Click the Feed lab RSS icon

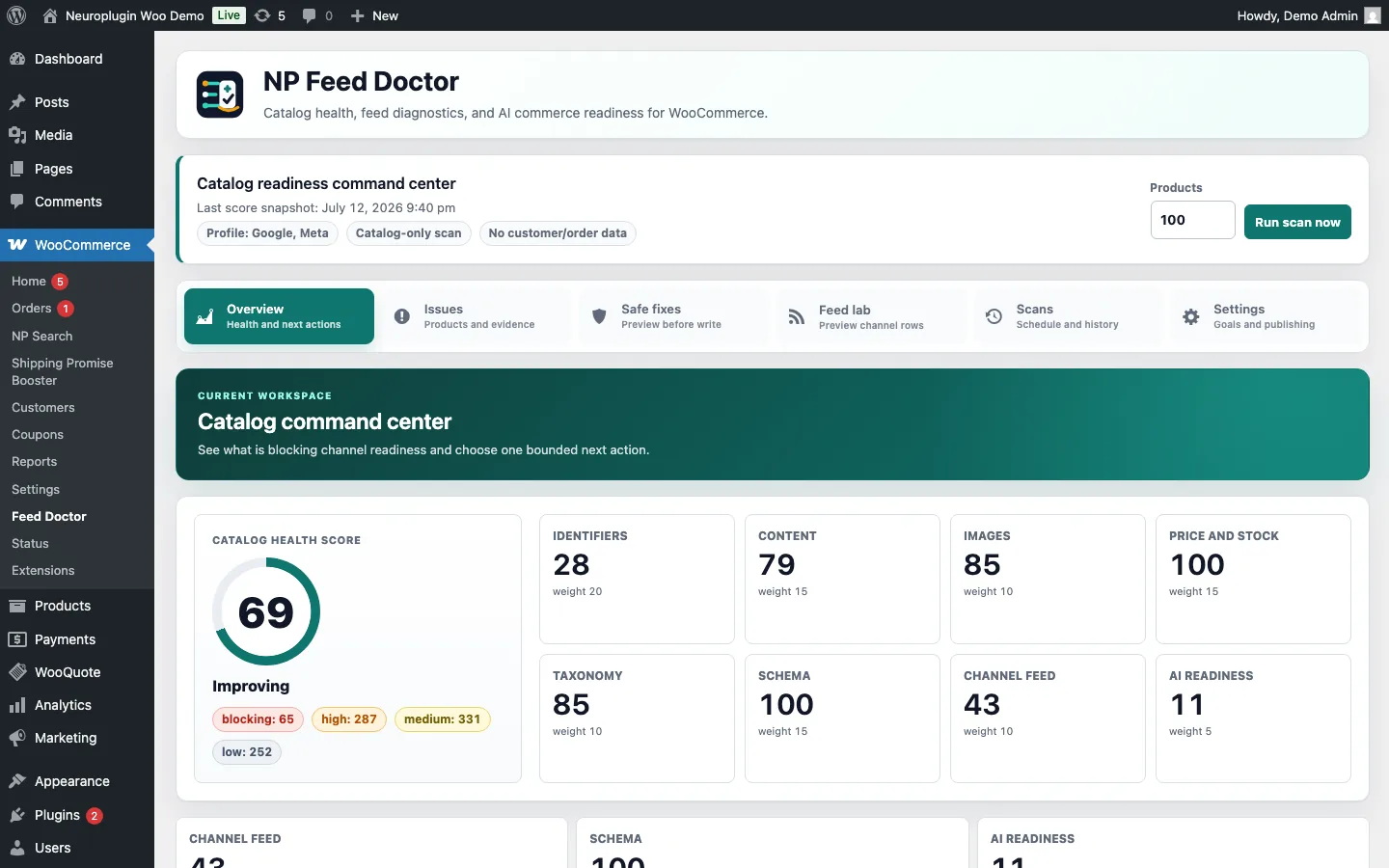click(797, 317)
